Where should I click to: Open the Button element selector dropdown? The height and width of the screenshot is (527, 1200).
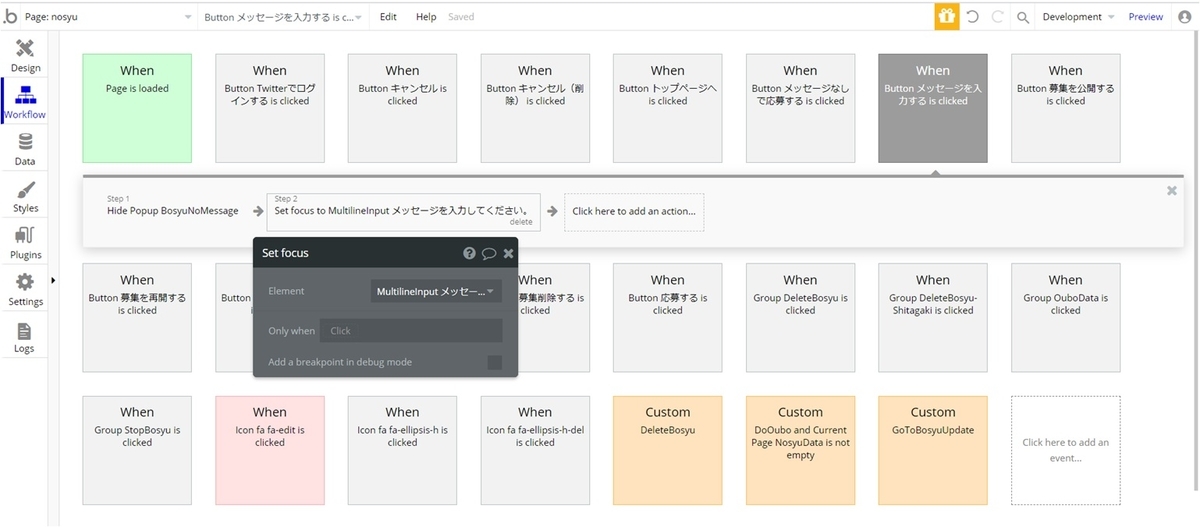click(x=284, y=17)
